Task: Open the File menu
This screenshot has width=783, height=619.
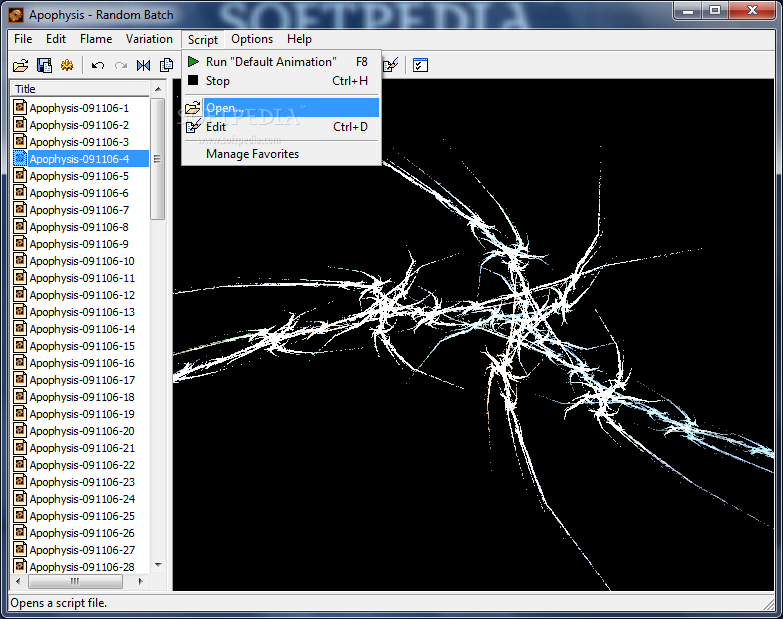Action: pyautogui.click(x=23, y=39)
